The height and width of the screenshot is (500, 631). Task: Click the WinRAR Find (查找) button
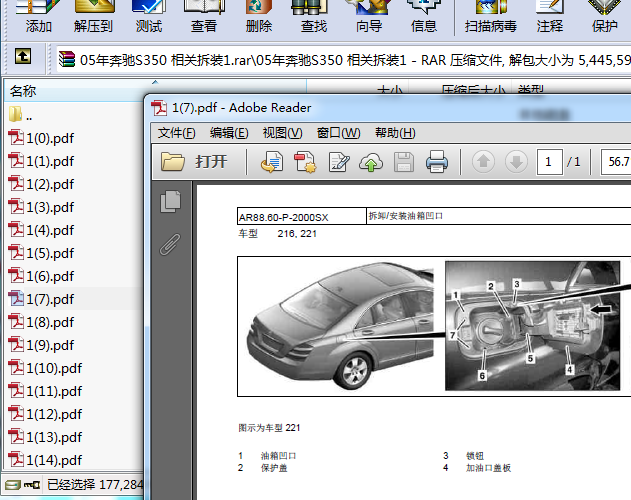point(314,17)
